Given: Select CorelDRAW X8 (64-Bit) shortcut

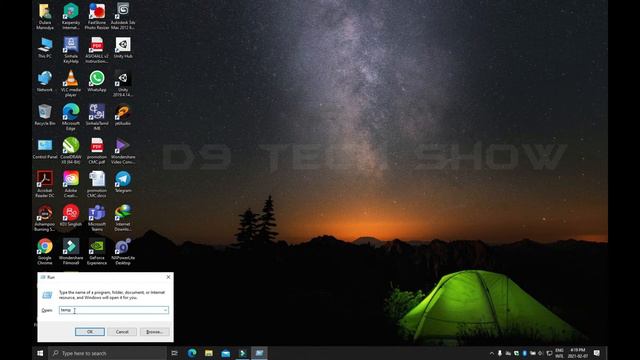Looking at the screenshot, I should coord(71,151).
